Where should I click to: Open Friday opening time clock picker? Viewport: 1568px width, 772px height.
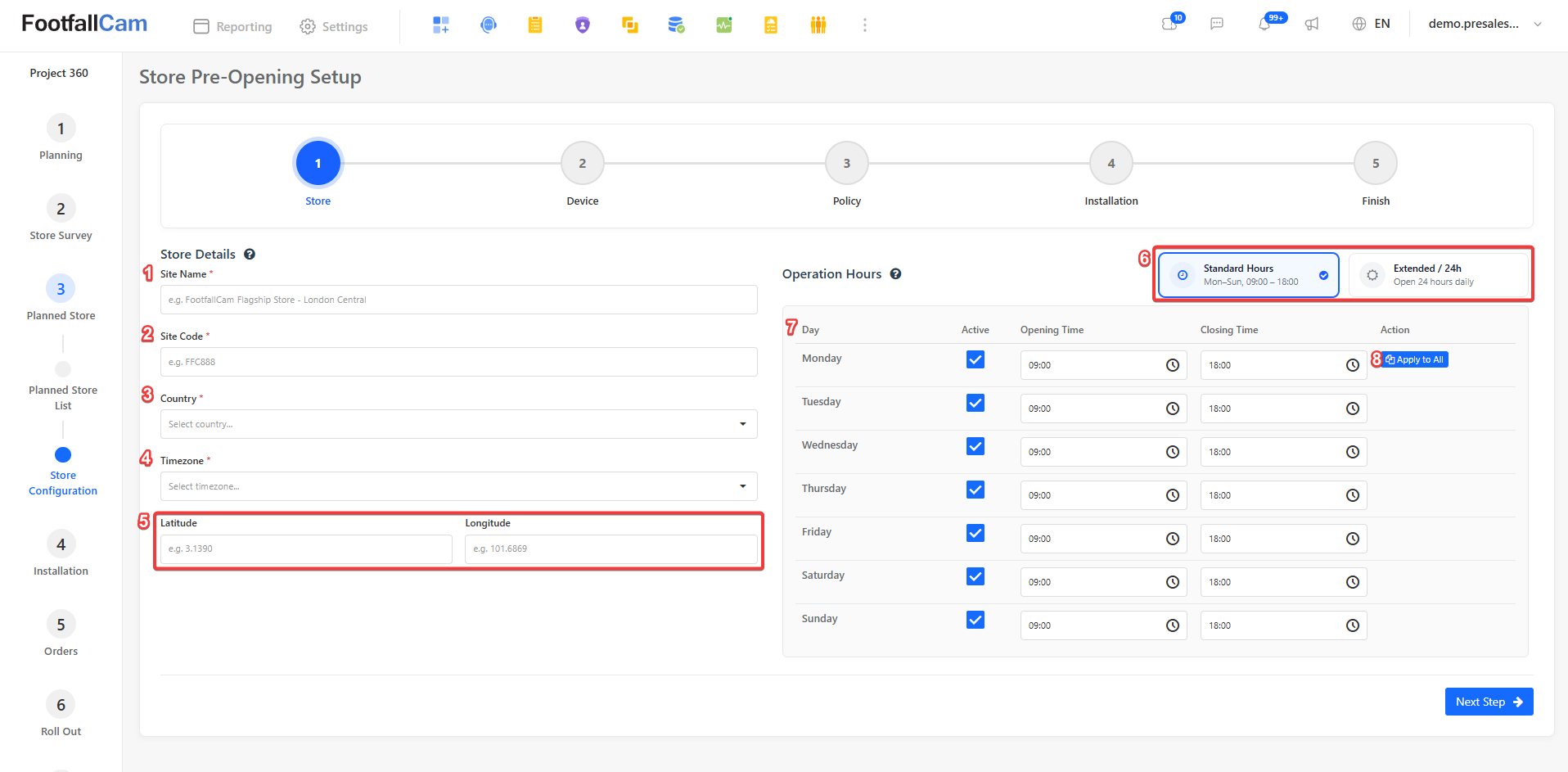coord(1173,539)
